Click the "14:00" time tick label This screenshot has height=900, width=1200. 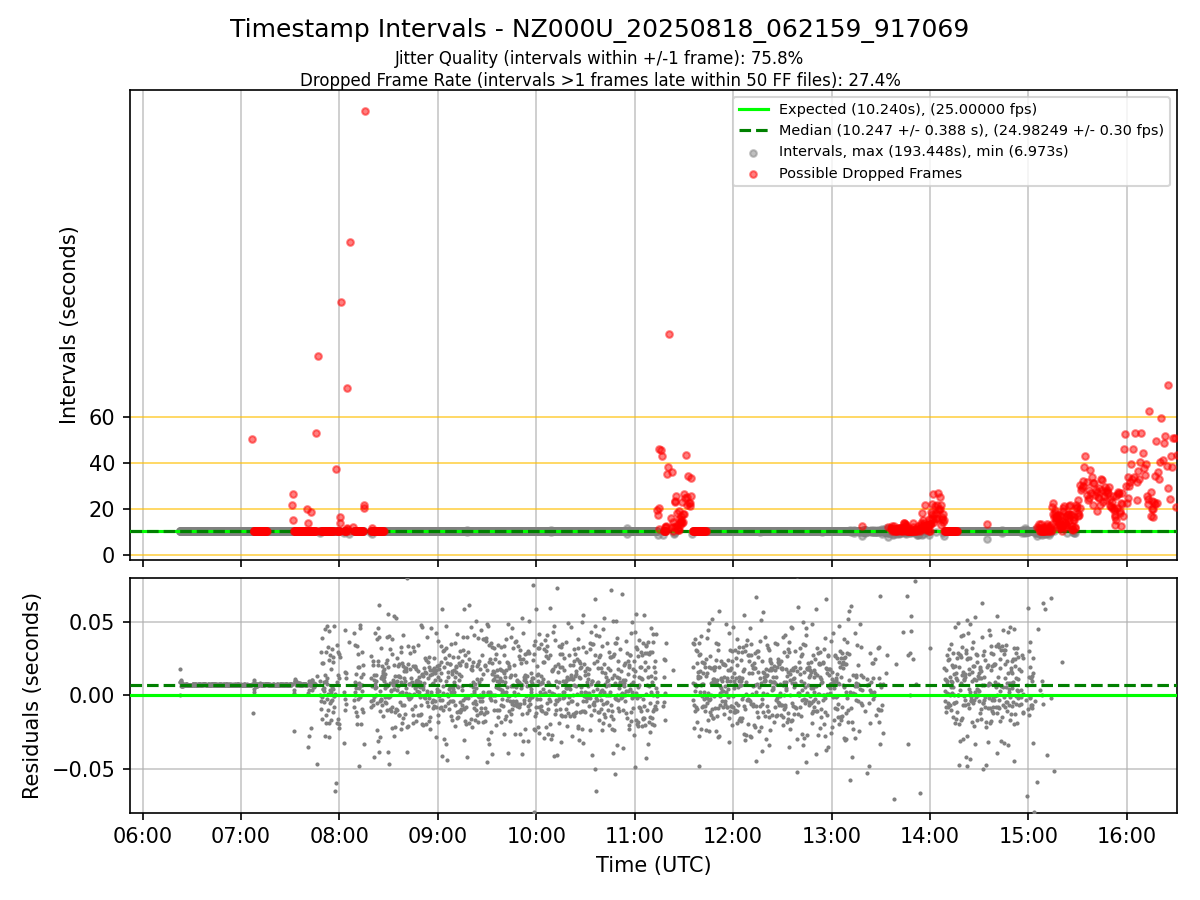pos(930,836)
